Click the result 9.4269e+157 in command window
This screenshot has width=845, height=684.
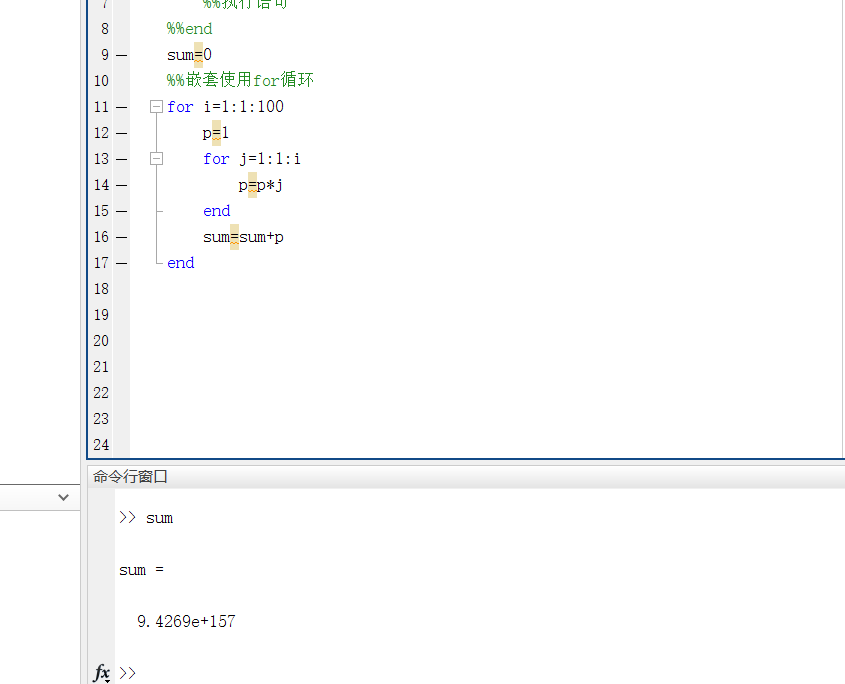(x=186, y=621)
